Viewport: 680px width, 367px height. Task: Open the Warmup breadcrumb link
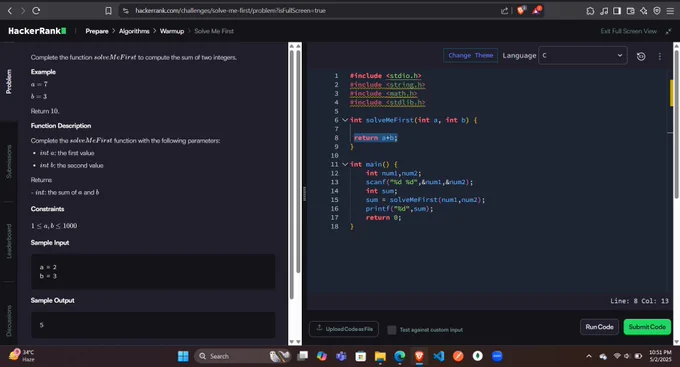172,31
